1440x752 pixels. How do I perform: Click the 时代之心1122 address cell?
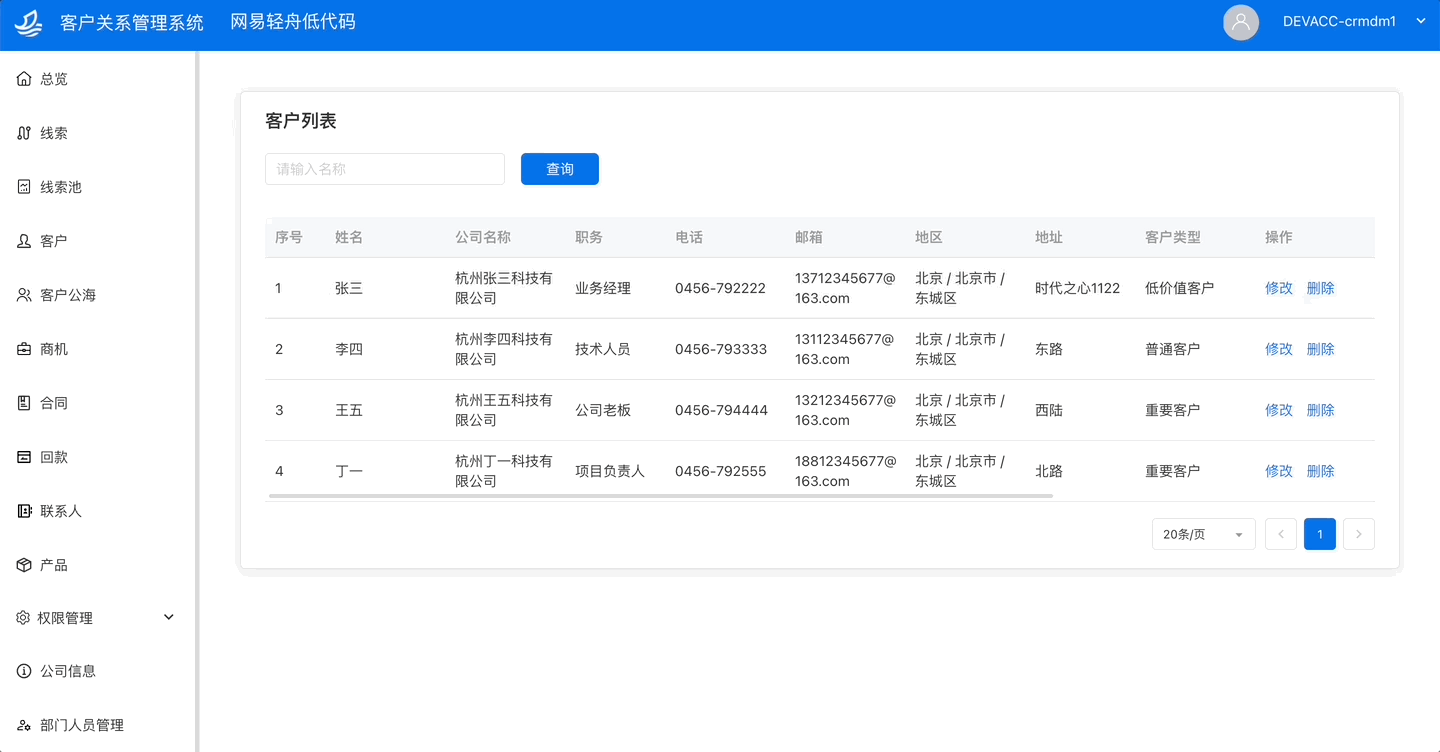(x=1078, y=288)
